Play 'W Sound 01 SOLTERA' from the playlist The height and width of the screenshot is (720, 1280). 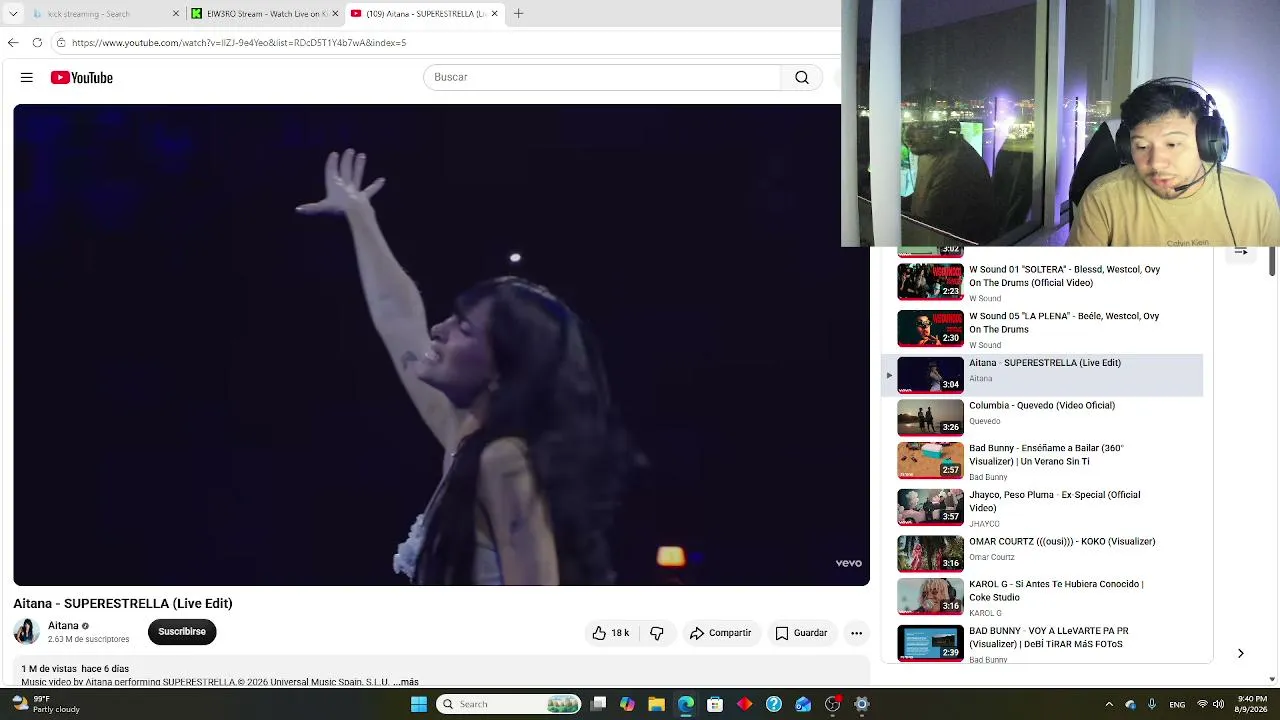click(1064, 276)
